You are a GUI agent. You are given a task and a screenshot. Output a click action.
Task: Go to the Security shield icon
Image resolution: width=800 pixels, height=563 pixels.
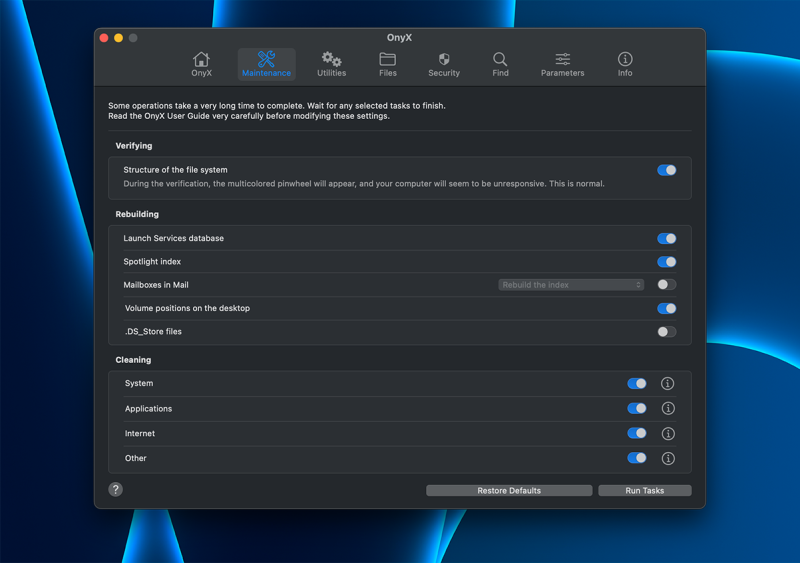pos(444,64)
